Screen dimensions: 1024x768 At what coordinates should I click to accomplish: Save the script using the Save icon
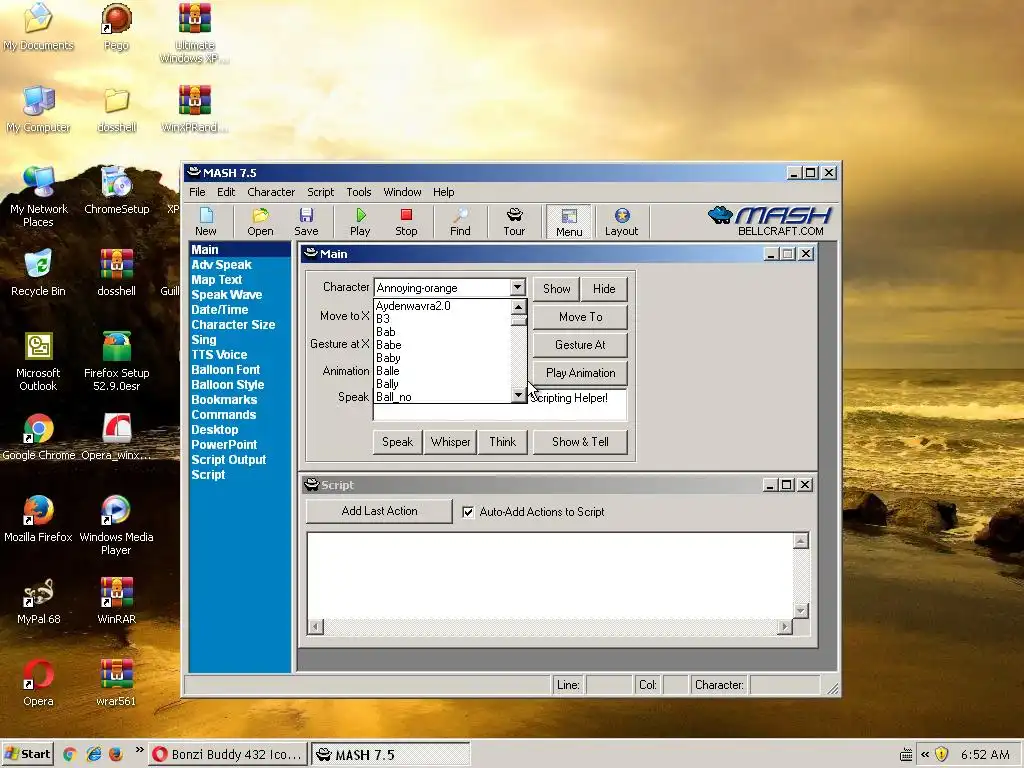click(x=306, y=221)
